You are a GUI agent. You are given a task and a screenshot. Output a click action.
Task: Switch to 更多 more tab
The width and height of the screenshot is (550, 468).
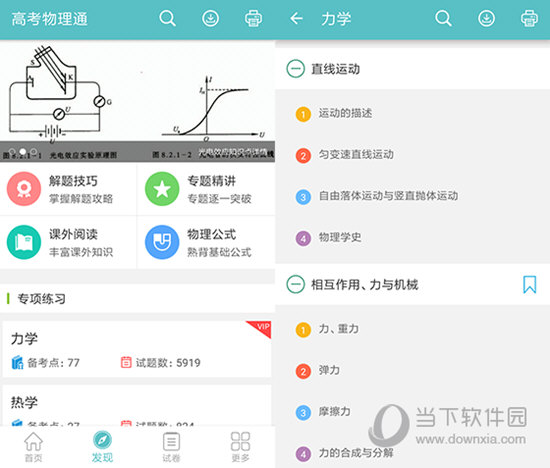[240, 447]
